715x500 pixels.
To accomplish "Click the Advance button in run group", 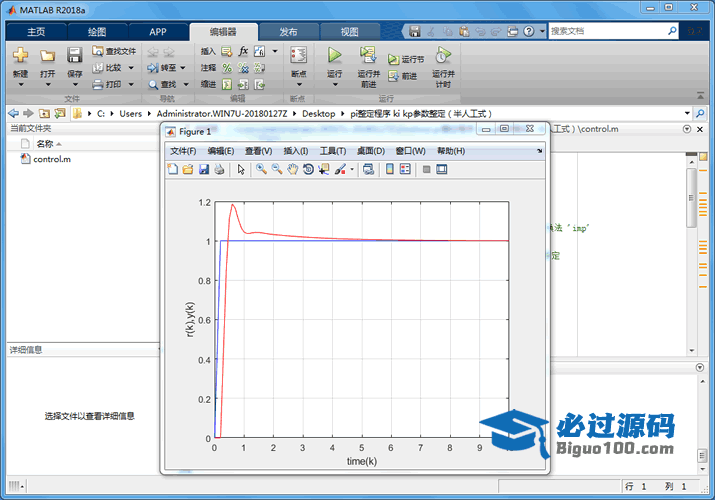I will pos(403,76).
